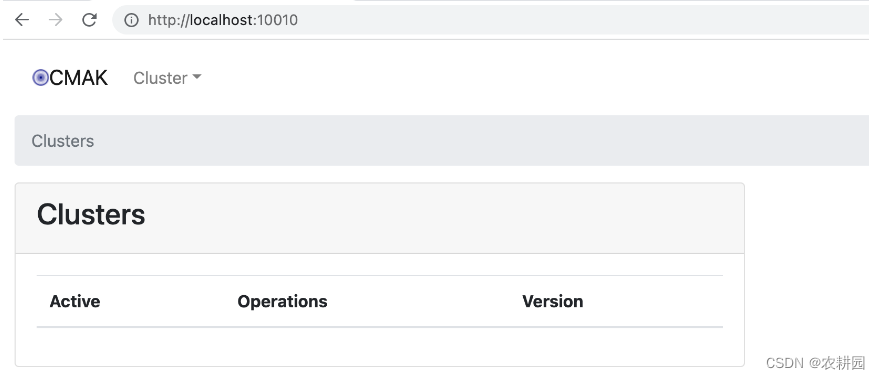880x379 pixels.
Task: Click empty address bar area after URL
Action: pos(584,20)
